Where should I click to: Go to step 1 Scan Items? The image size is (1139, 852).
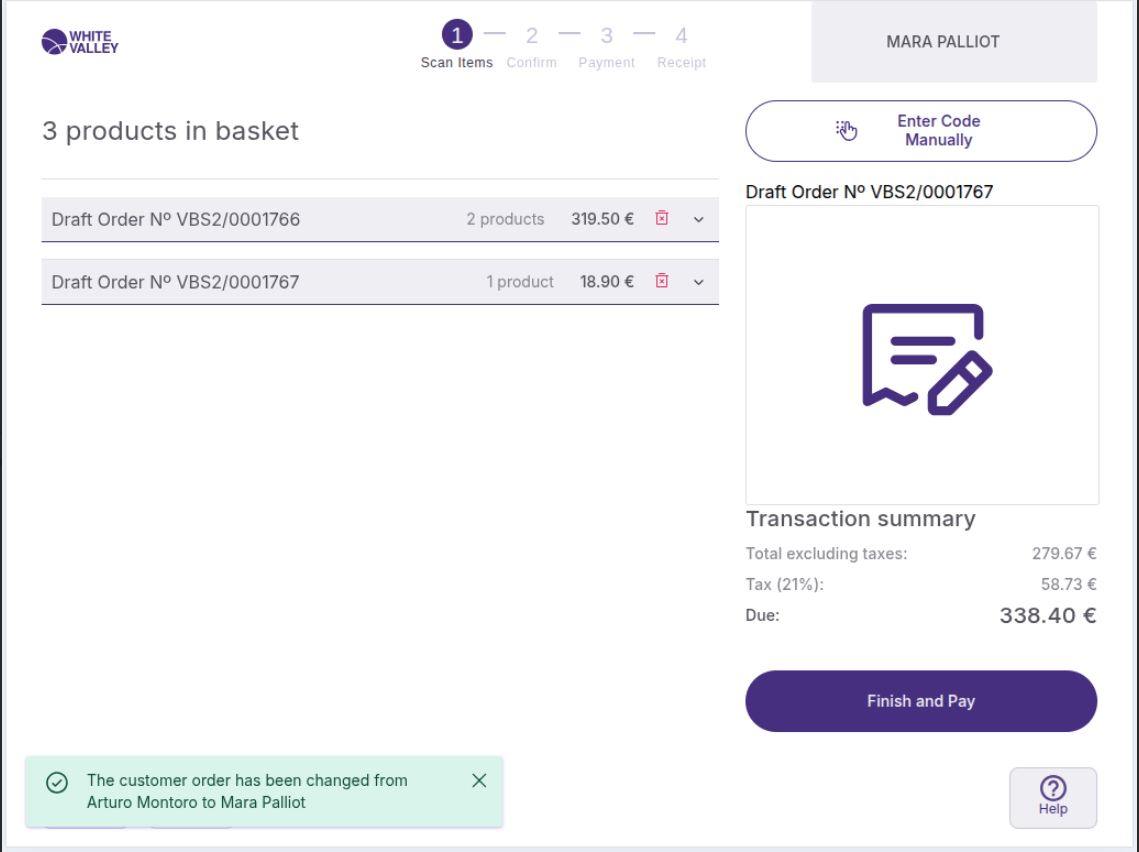coord(457,37)
